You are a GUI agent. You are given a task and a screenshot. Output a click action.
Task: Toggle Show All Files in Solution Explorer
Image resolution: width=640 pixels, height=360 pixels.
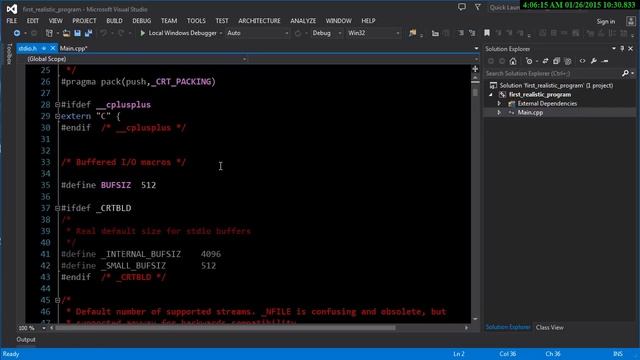pos(568,61)
